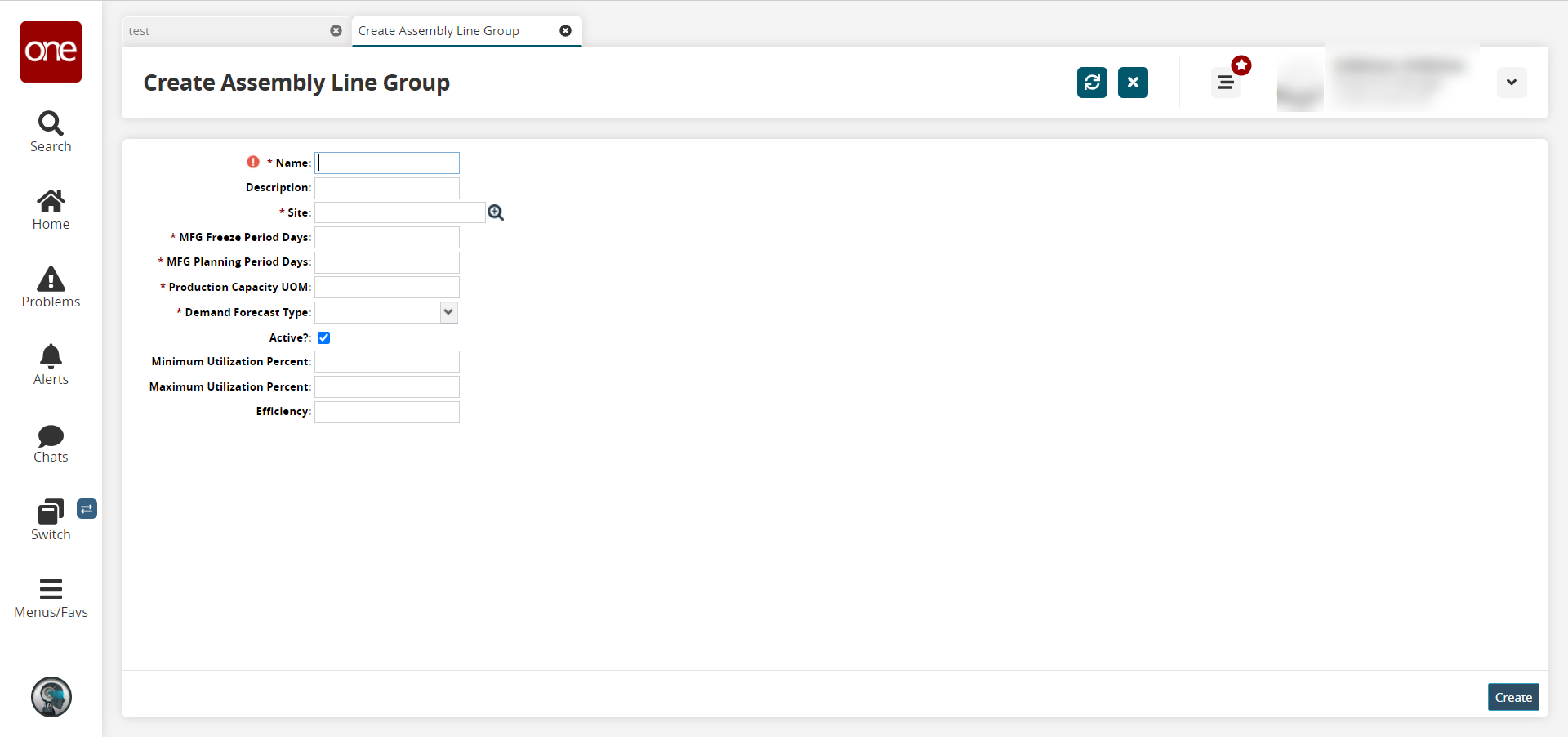
Task: Open the favorites list menu icon
Action: tap(1226, 83)
